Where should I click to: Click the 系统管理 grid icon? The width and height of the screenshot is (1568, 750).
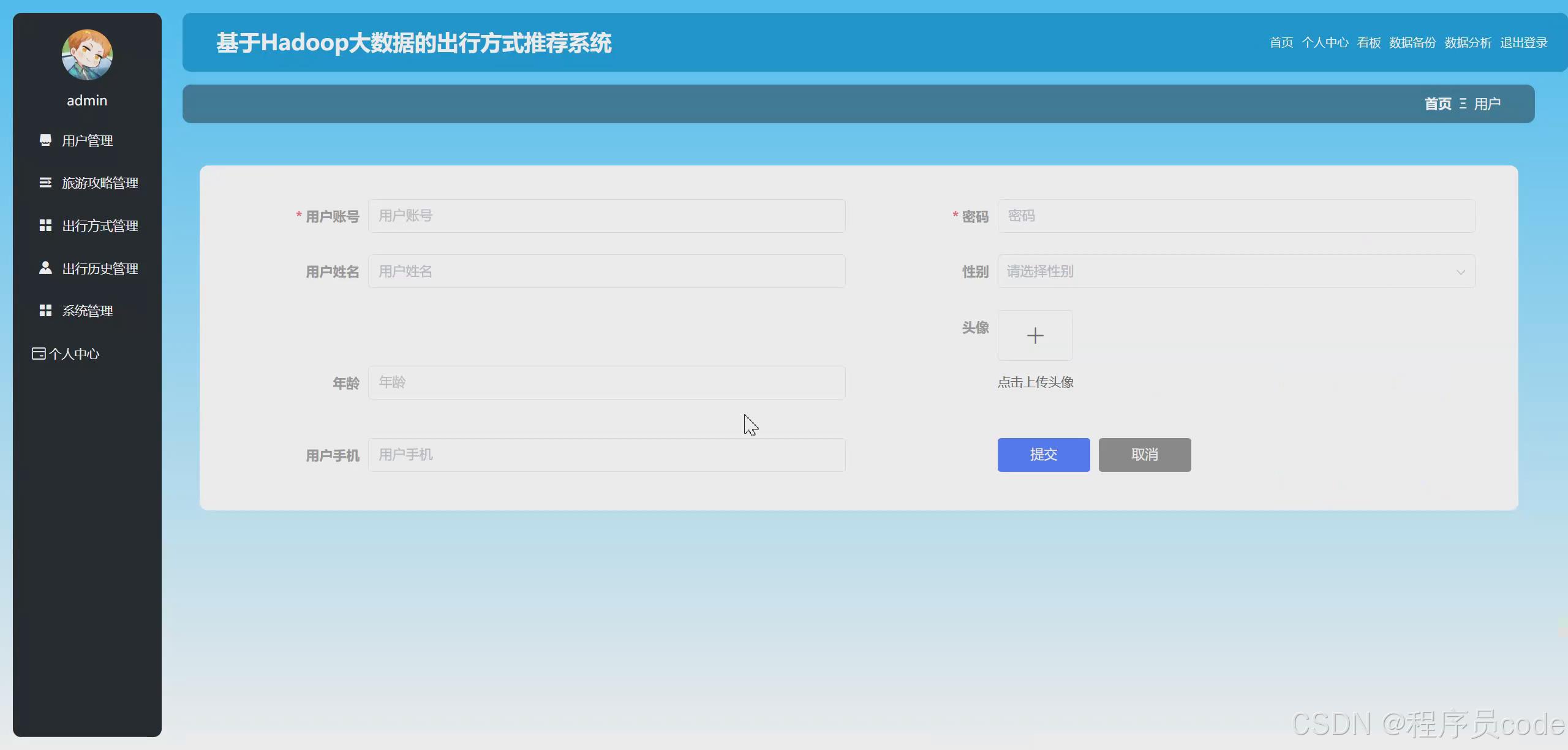click(45, 310)
